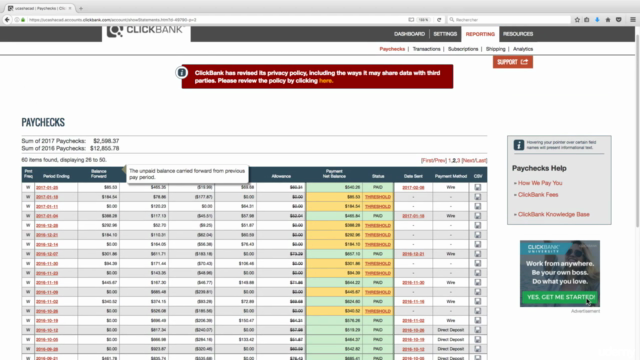
Task: Switch to the Transactions sub-tab
Action: [427, 49]
